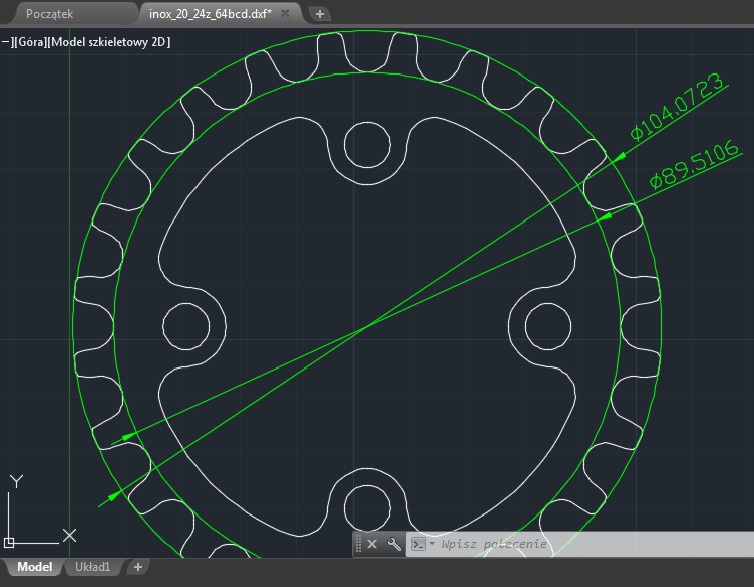Select the right bolt hole circle

(548, 326)
